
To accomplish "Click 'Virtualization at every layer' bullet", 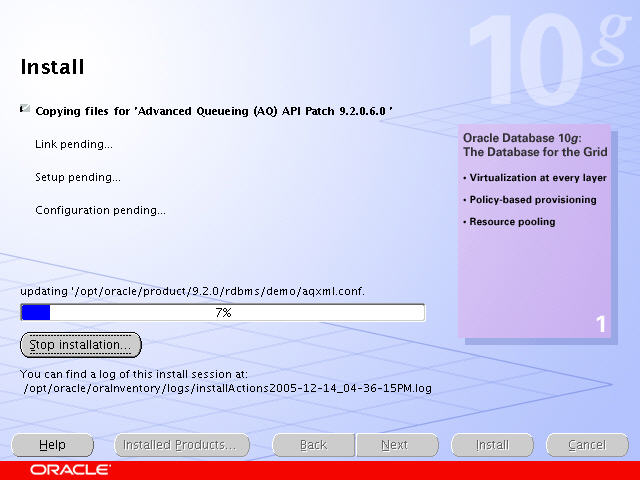I will (535, 178).
